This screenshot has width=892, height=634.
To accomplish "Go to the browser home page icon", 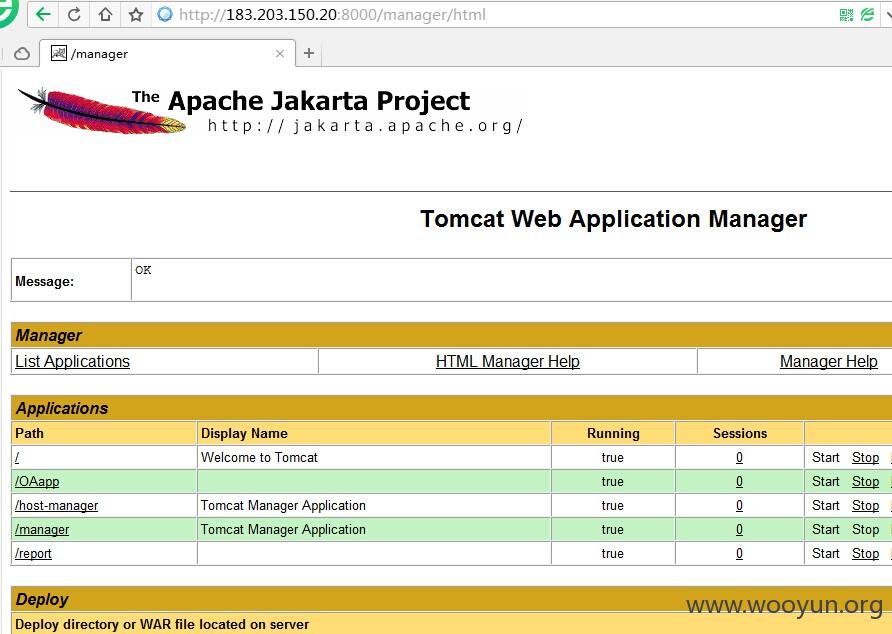I will click(x=105, y=14).
